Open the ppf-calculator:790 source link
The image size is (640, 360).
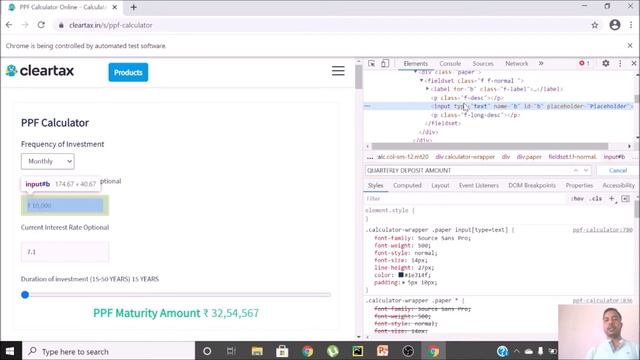(602, 230)
